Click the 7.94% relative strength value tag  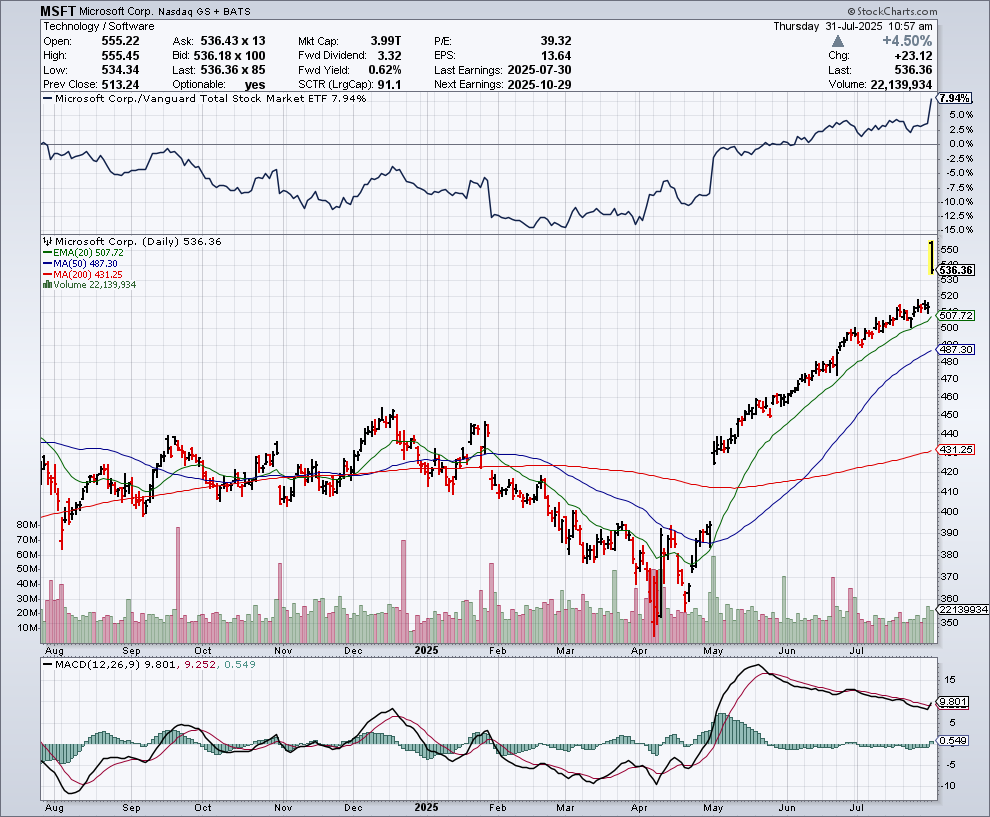click(955, 98)
